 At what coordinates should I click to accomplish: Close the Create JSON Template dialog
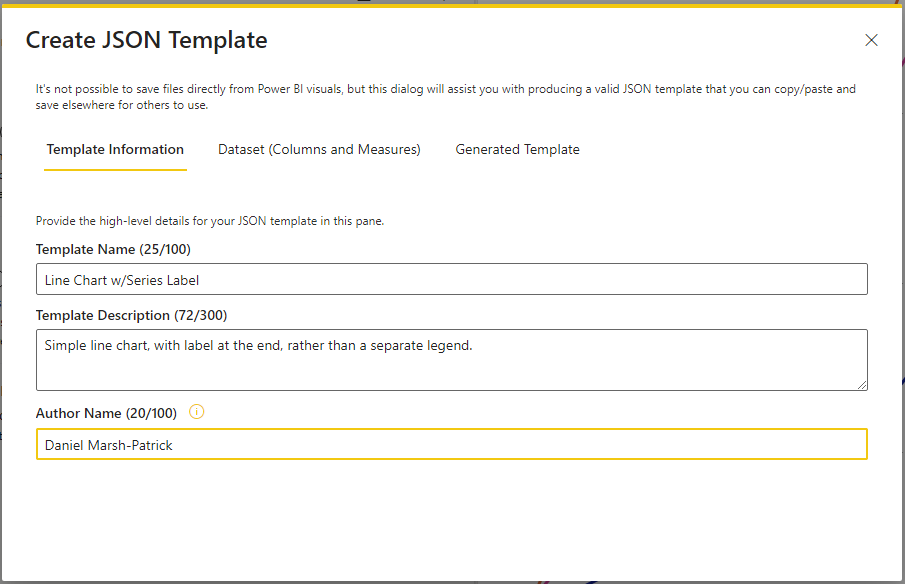tap(871, 40)
